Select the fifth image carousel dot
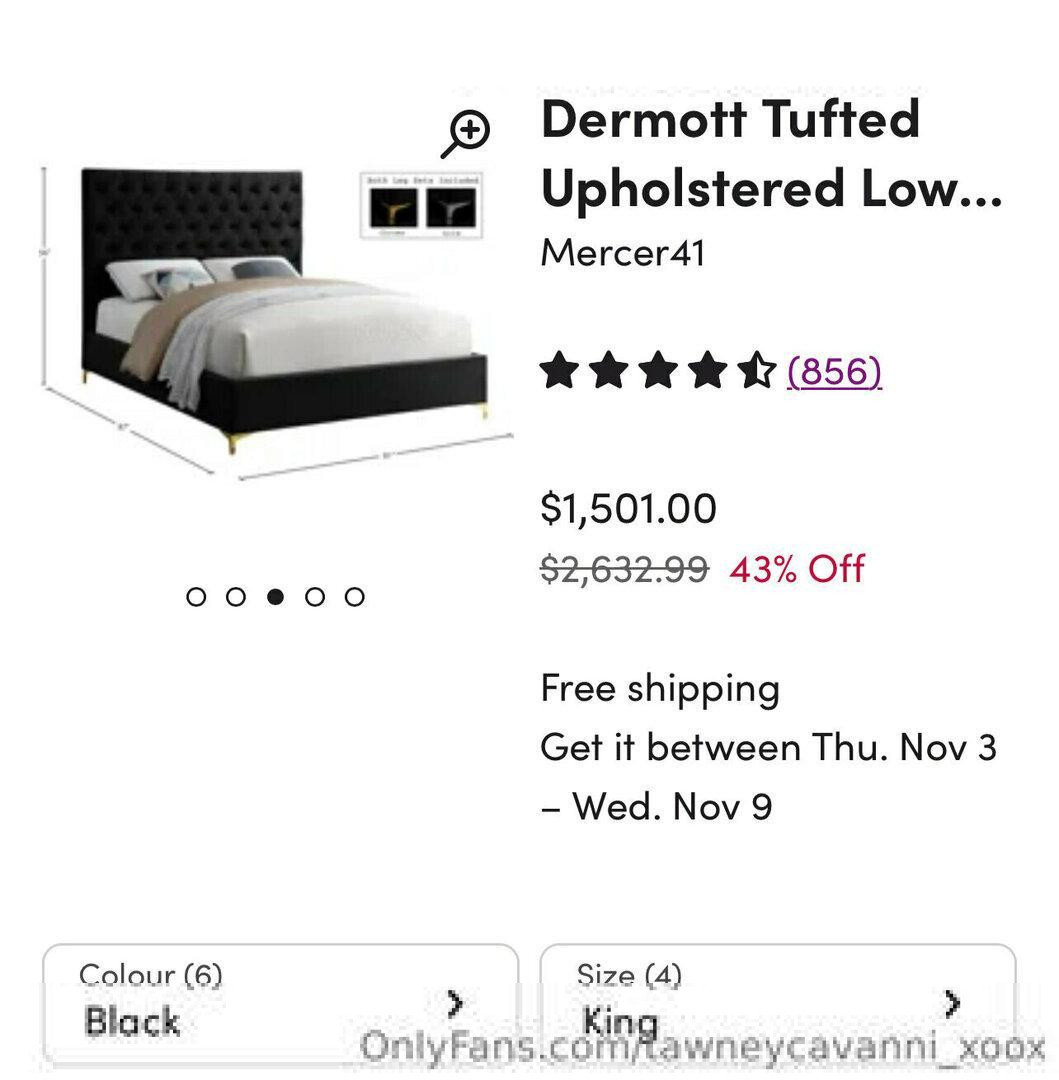1059x1080 pixels. pyautogui.click(x=354, y=597)
